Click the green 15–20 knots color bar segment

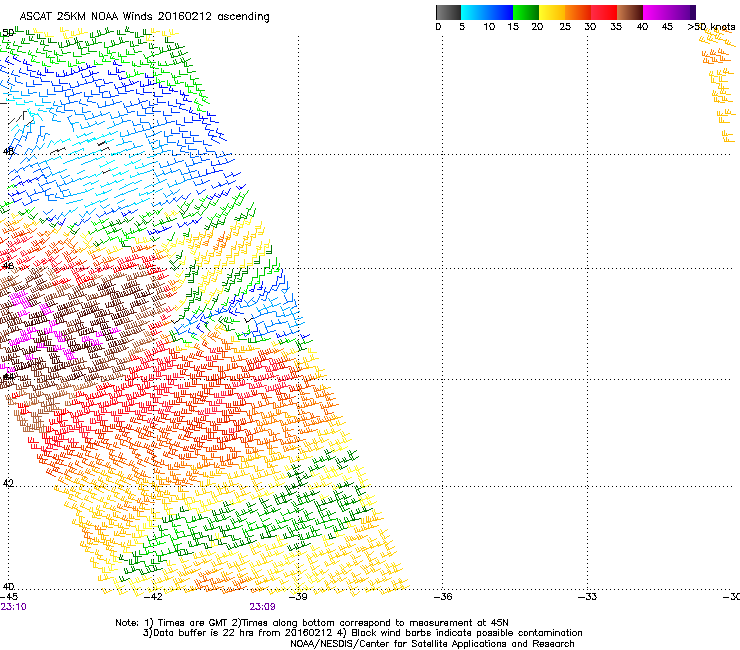coord(526,12)
